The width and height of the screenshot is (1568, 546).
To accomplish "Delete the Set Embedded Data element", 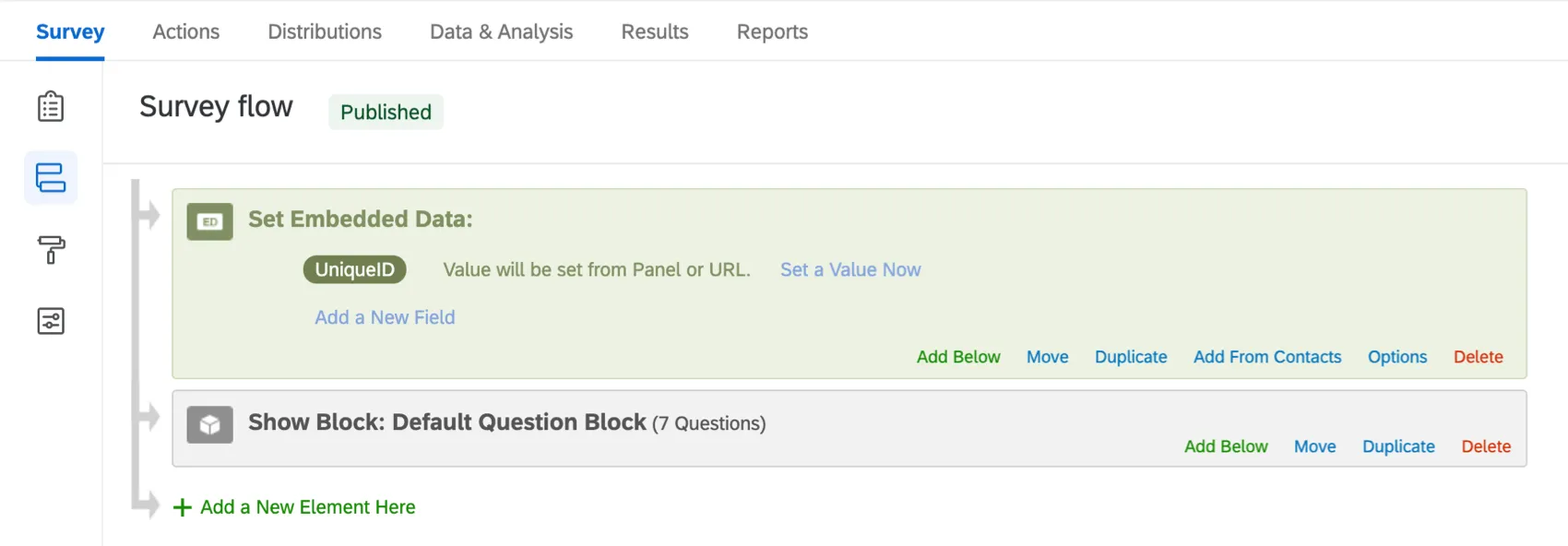I will [1478, 357].
